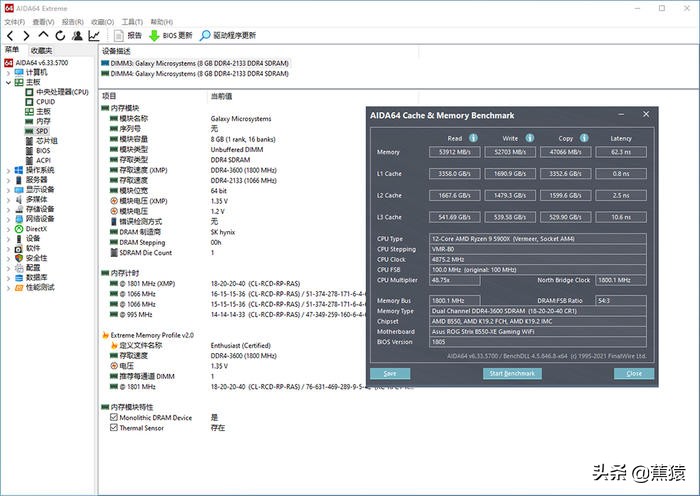Click the 性能测试 tree item icon

pyautogui.click(x=19, y=288)
